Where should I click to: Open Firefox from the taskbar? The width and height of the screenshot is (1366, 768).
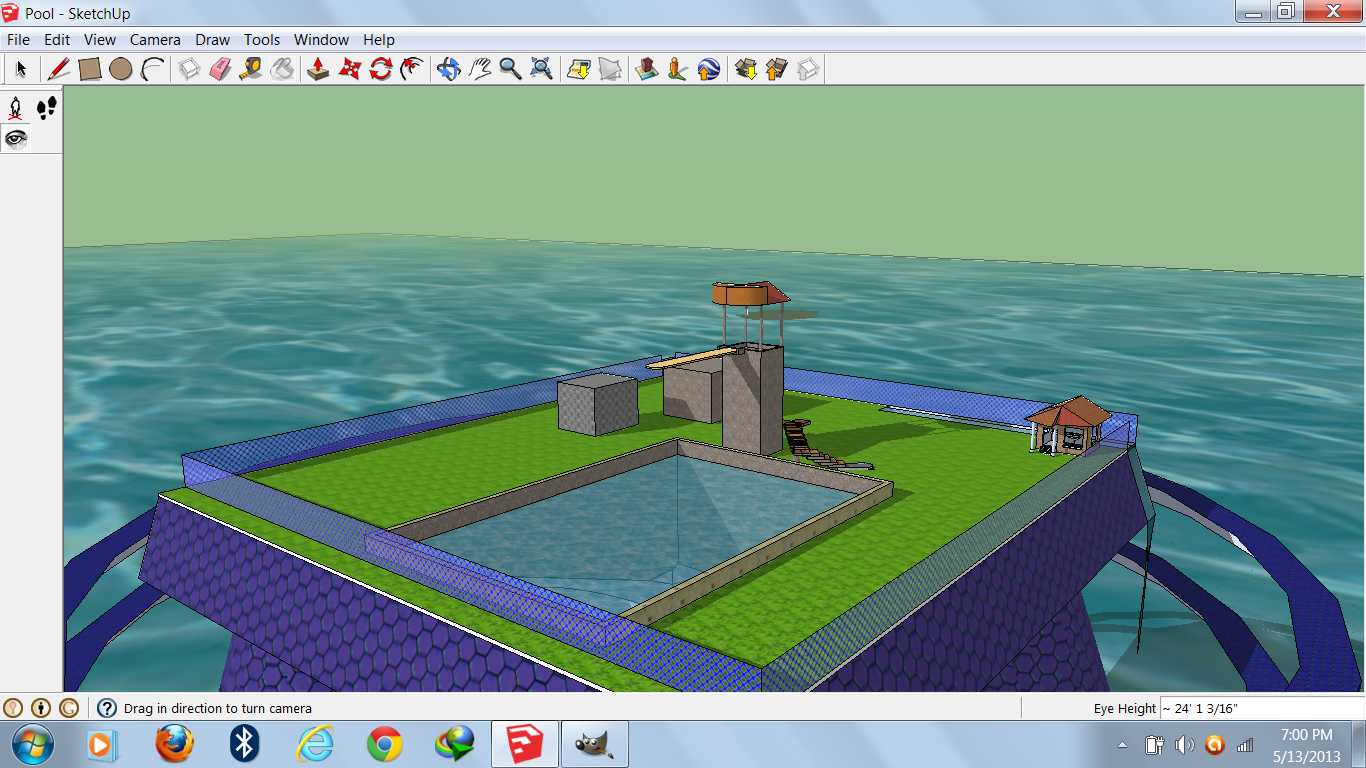(x=174, y=744)
